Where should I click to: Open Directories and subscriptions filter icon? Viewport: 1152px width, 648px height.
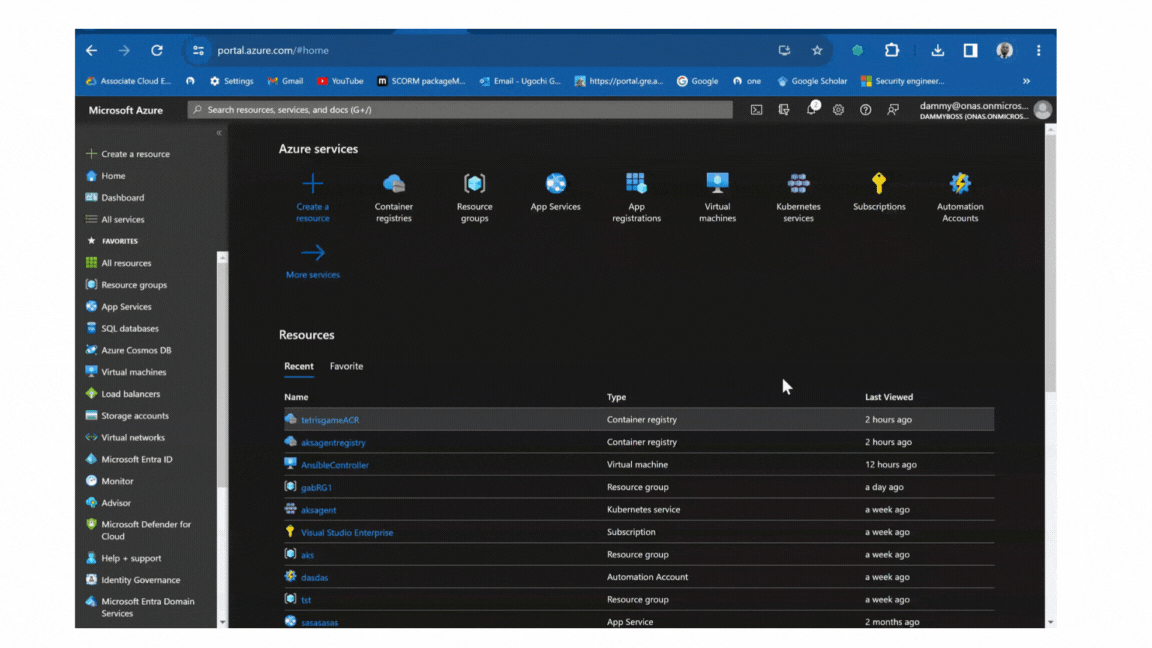[784, 109]
